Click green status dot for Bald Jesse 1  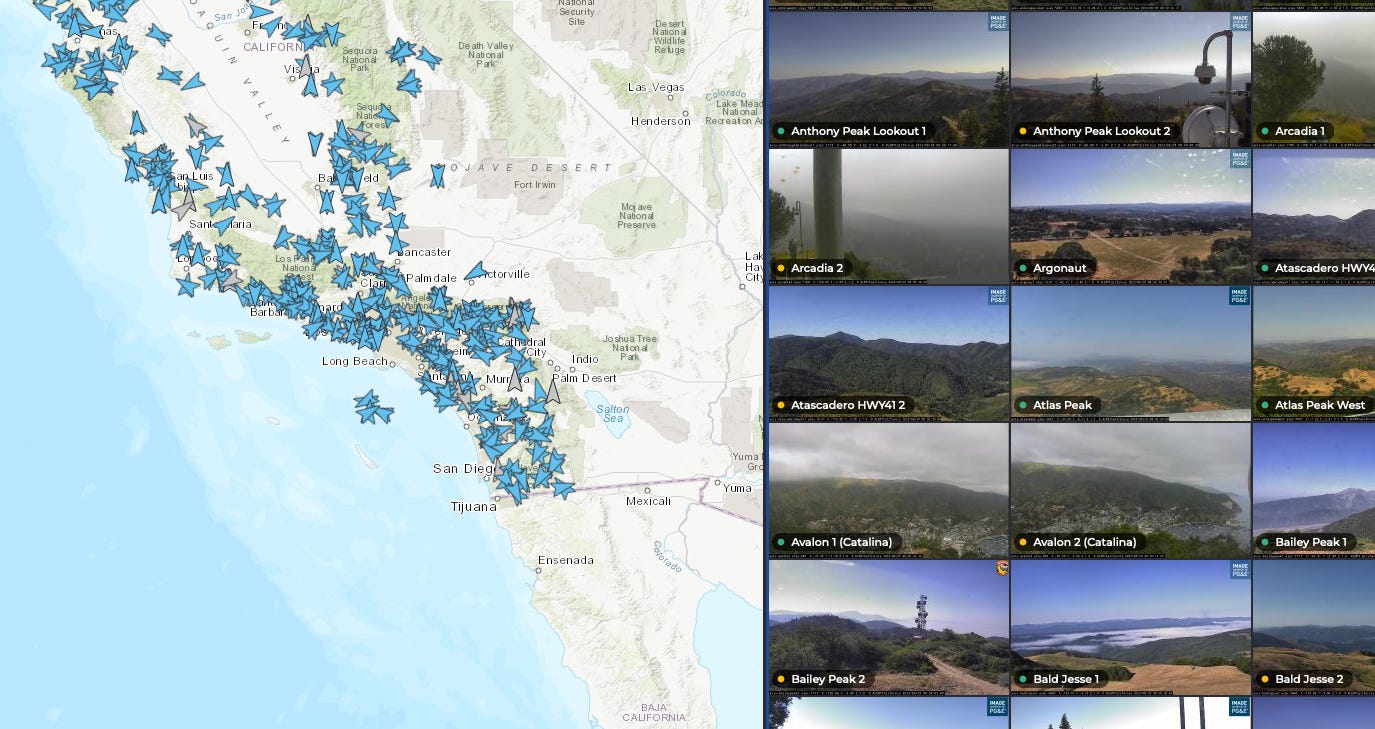pos(1022,679)
